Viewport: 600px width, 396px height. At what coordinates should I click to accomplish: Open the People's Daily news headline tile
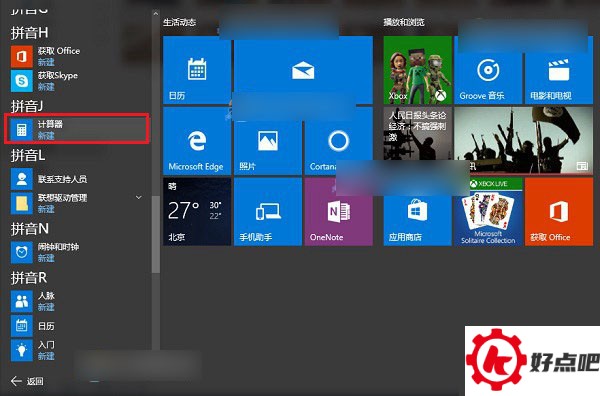pos(417,141)
